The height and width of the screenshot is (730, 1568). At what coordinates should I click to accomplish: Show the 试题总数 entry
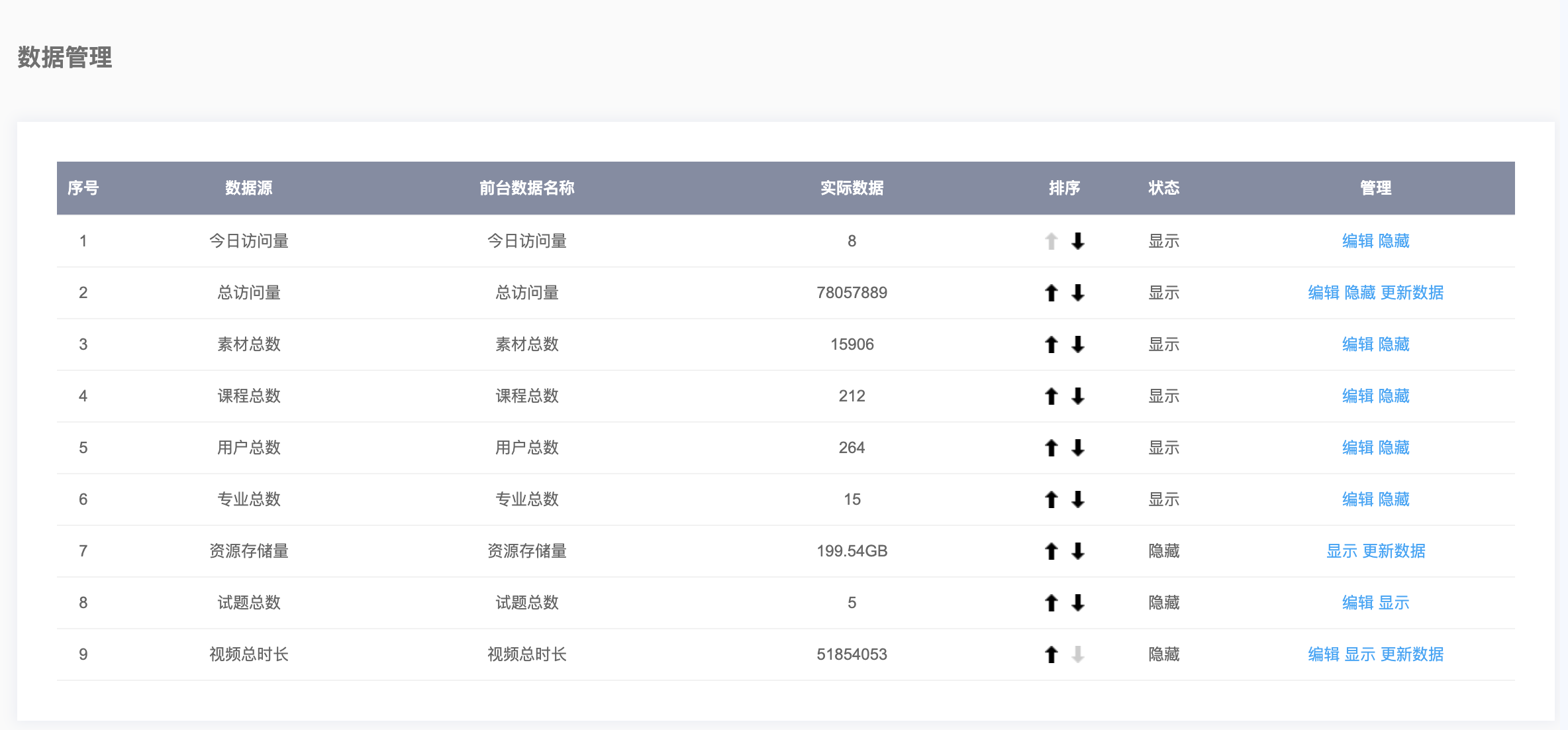pos(1395,603)
